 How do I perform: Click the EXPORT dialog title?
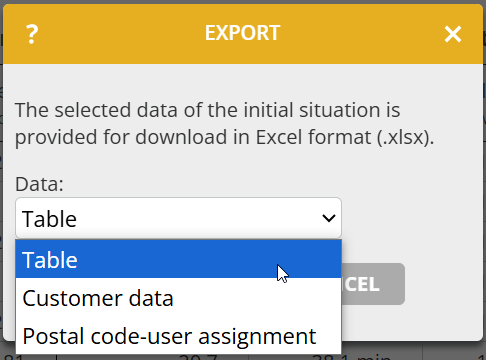click(242, 33)
